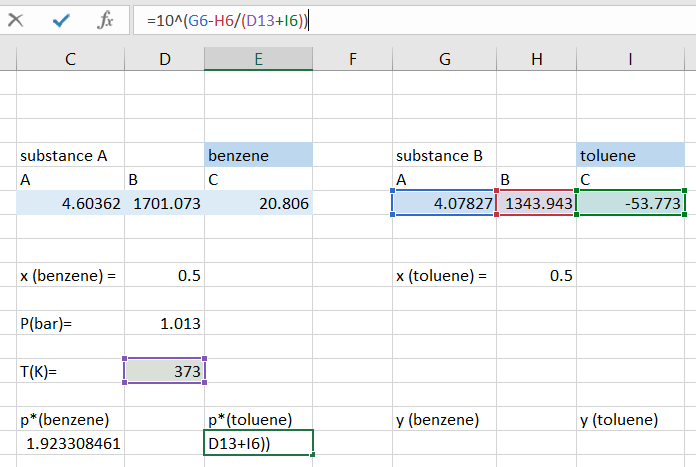The width and height of the screenshot is (696, 467).
Task: Click the blue toluene label cell
Action: [x=630, y=156]
